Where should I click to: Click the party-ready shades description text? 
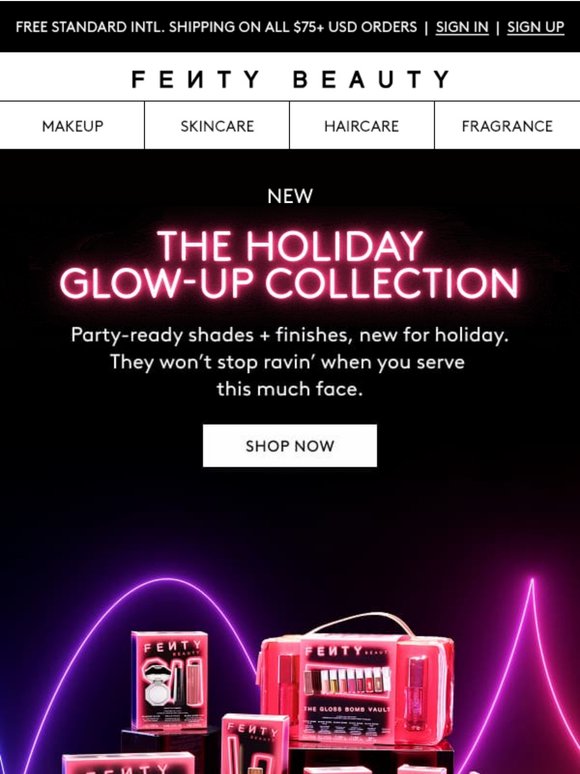click(x=290, y=362)
